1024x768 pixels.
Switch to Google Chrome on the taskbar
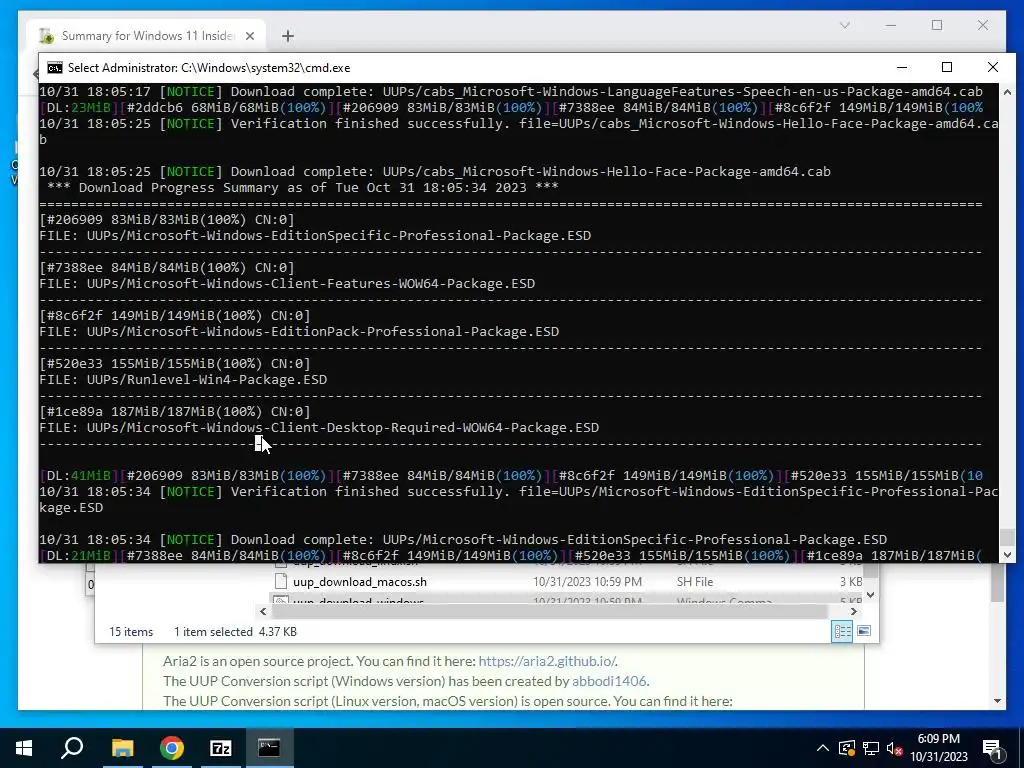pyautogui.click(x=172, y=748)
